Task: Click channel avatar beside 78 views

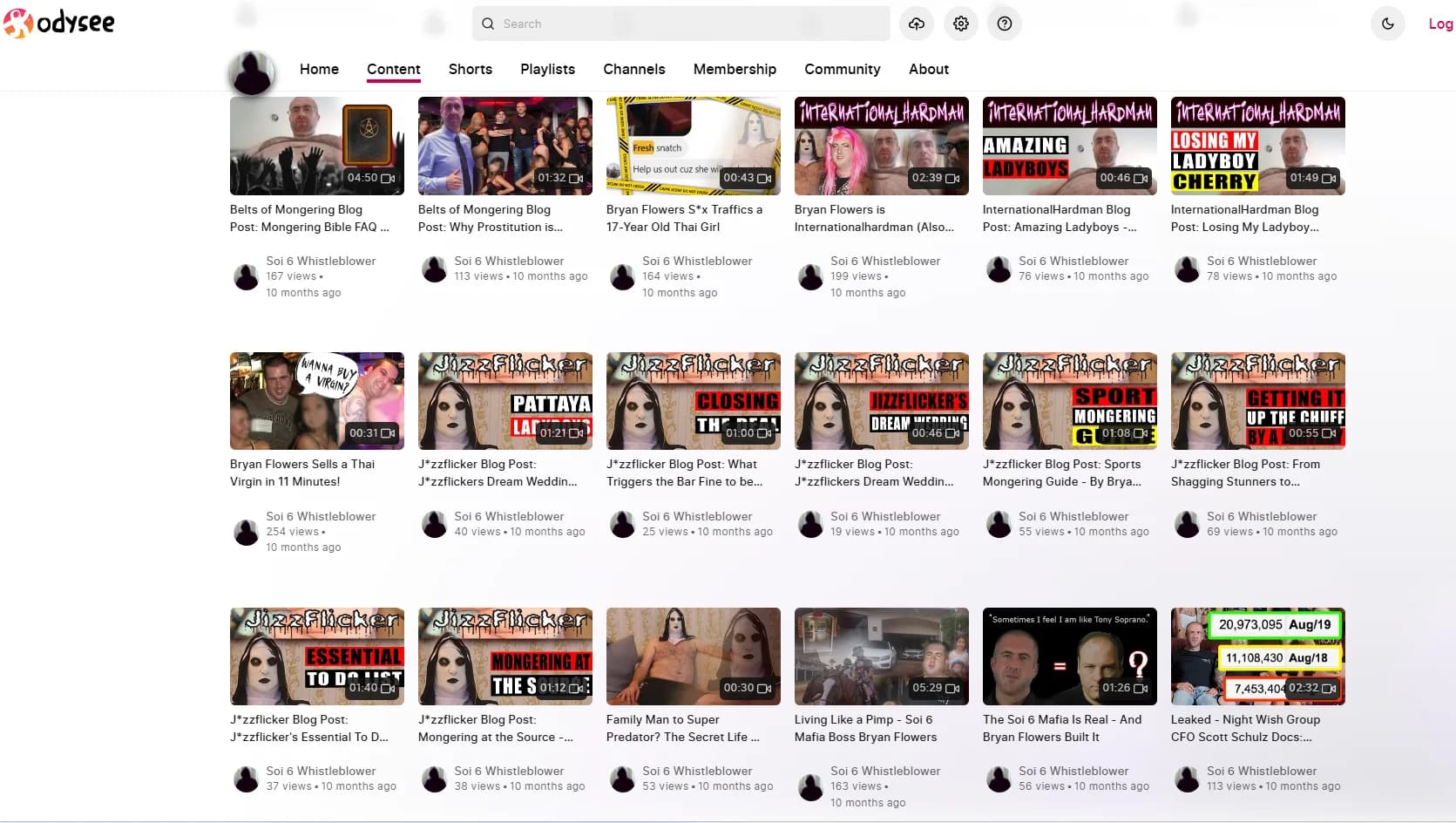Action: 1188,269
